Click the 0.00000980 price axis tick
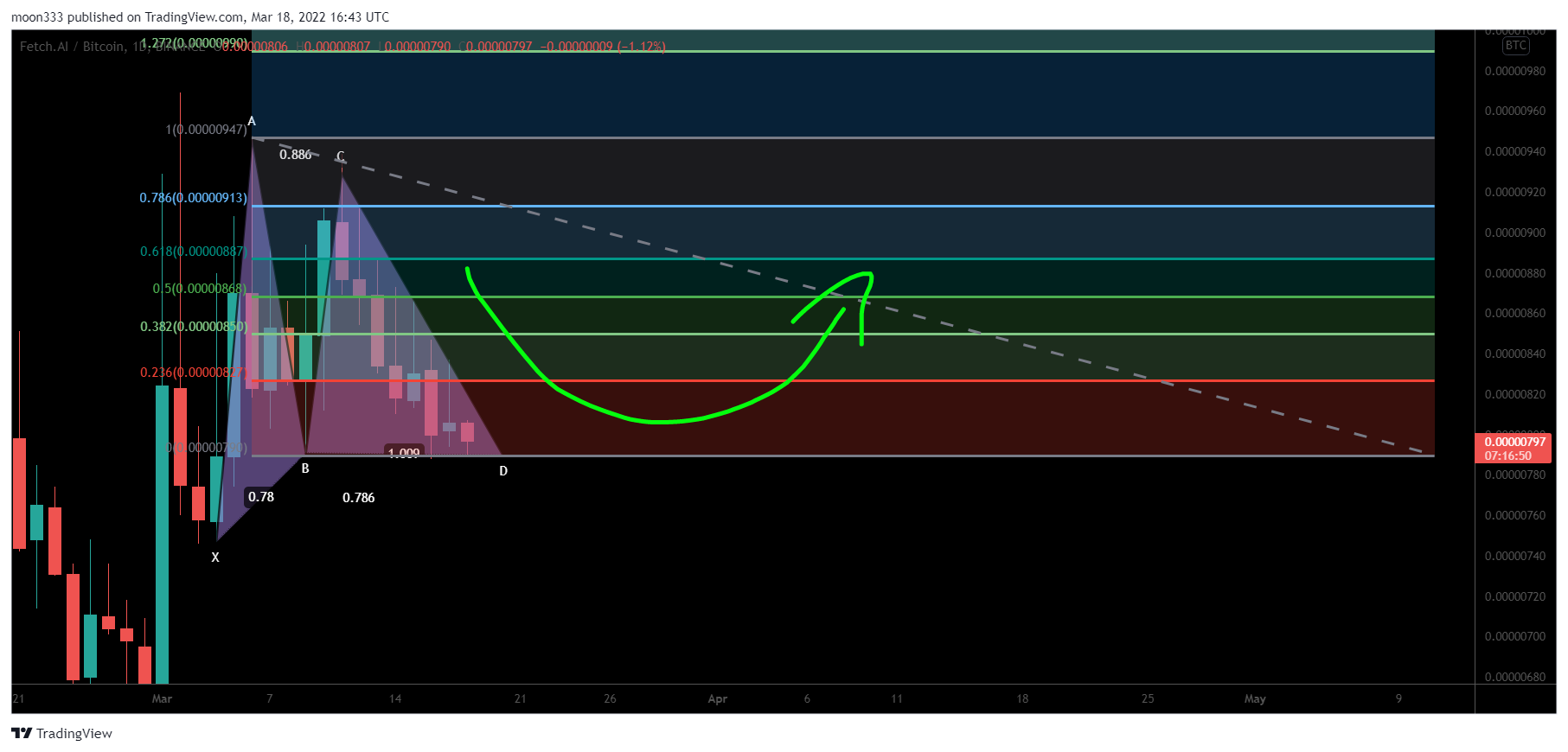This screenshot has height=752, width=1568. pyautogui.click(x=1515, y=71)
